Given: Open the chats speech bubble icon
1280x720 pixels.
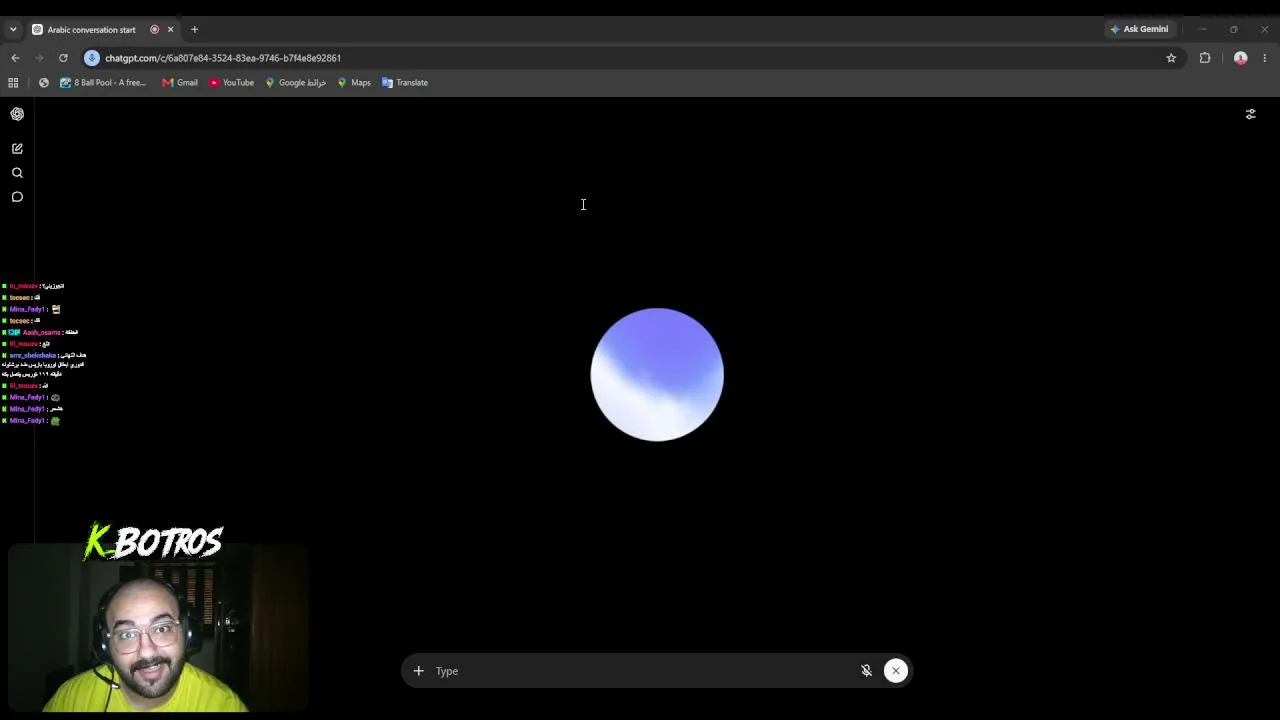Looking at the screenshot, I should click(17, 197).
